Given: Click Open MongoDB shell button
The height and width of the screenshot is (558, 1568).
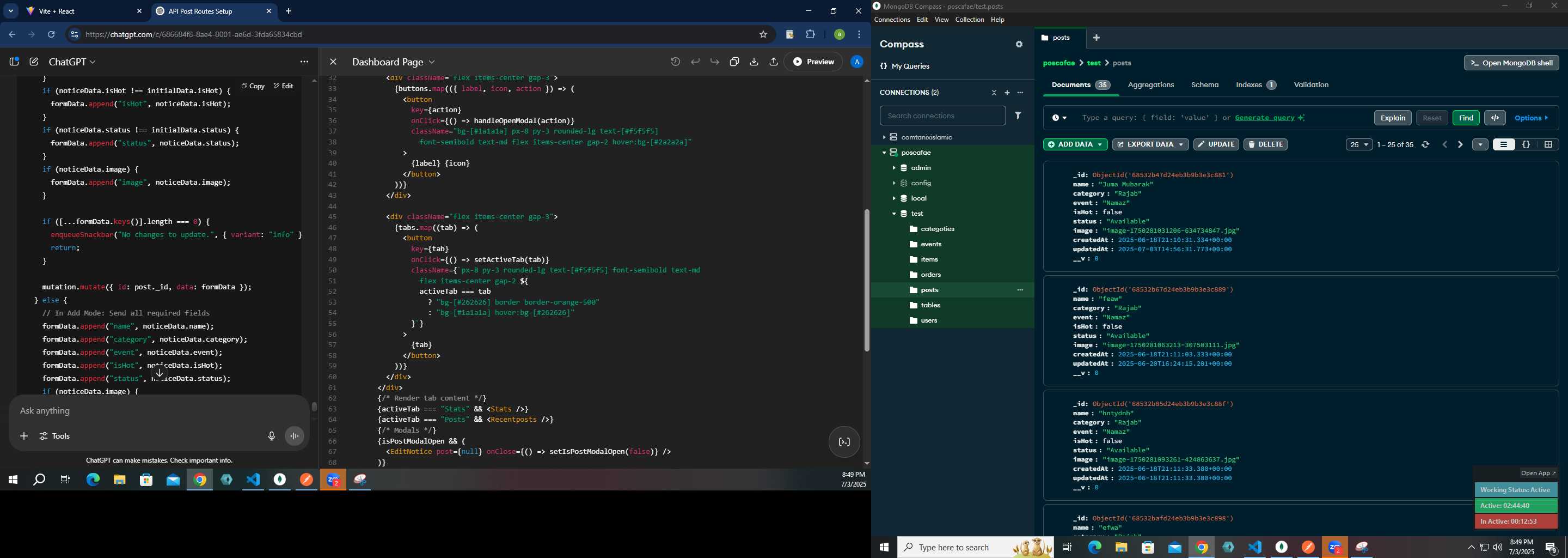Looking at the screenshot, I should tap(1511, 63).
